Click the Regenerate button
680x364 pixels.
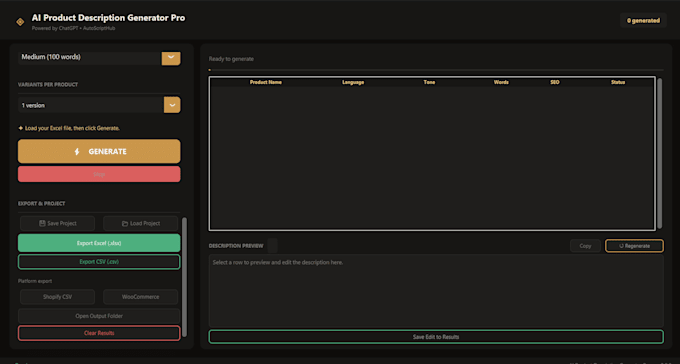634,246
